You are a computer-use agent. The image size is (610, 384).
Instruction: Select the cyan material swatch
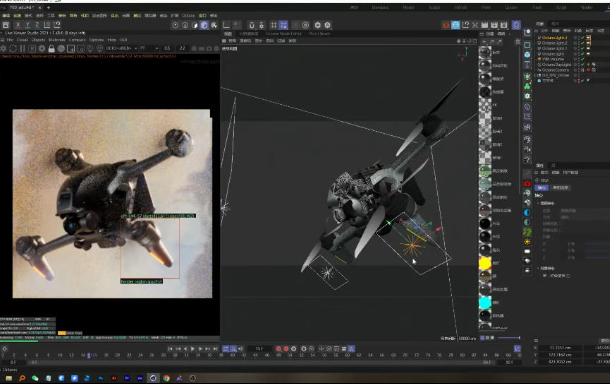[485, 302]
